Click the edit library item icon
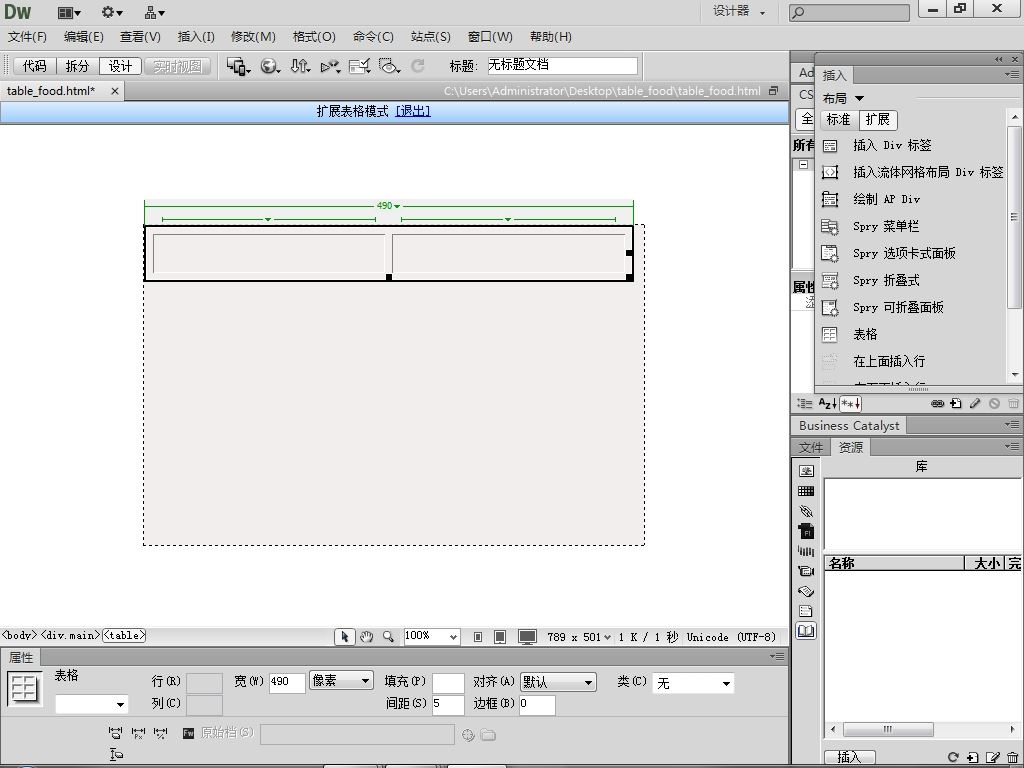 [x=993, y=758]
